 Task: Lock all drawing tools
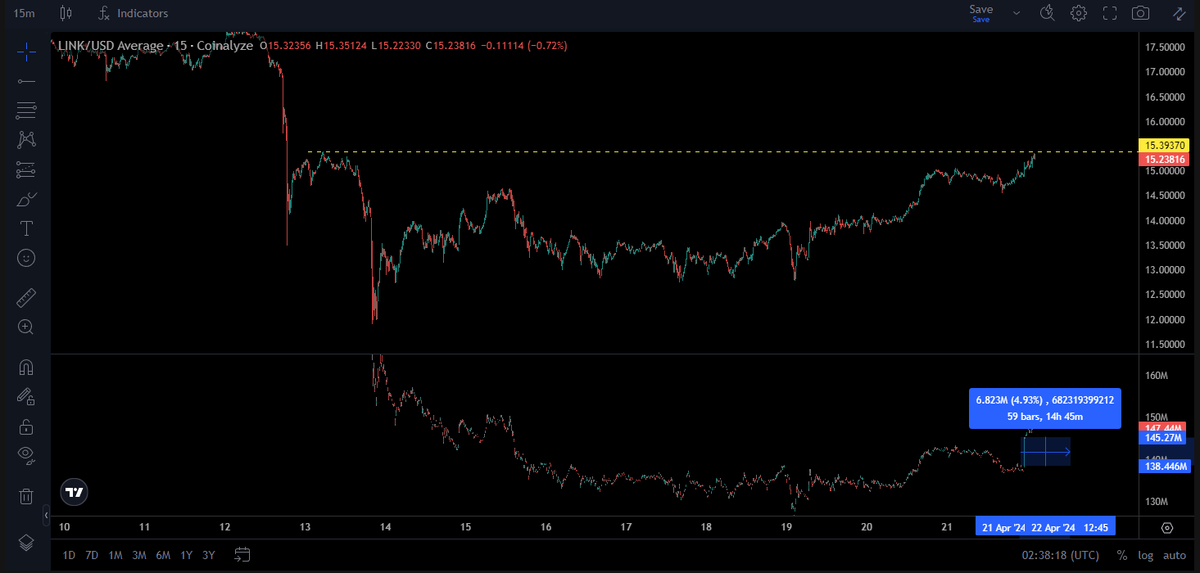tap(26, 426)
